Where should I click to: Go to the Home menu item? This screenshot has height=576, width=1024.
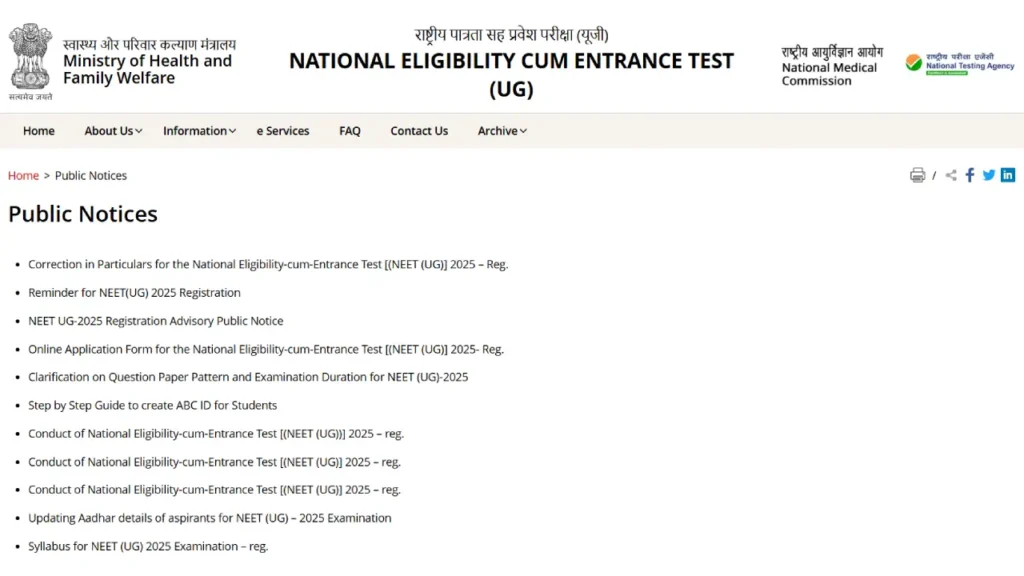pyautogui.click(x=38, y=130)
